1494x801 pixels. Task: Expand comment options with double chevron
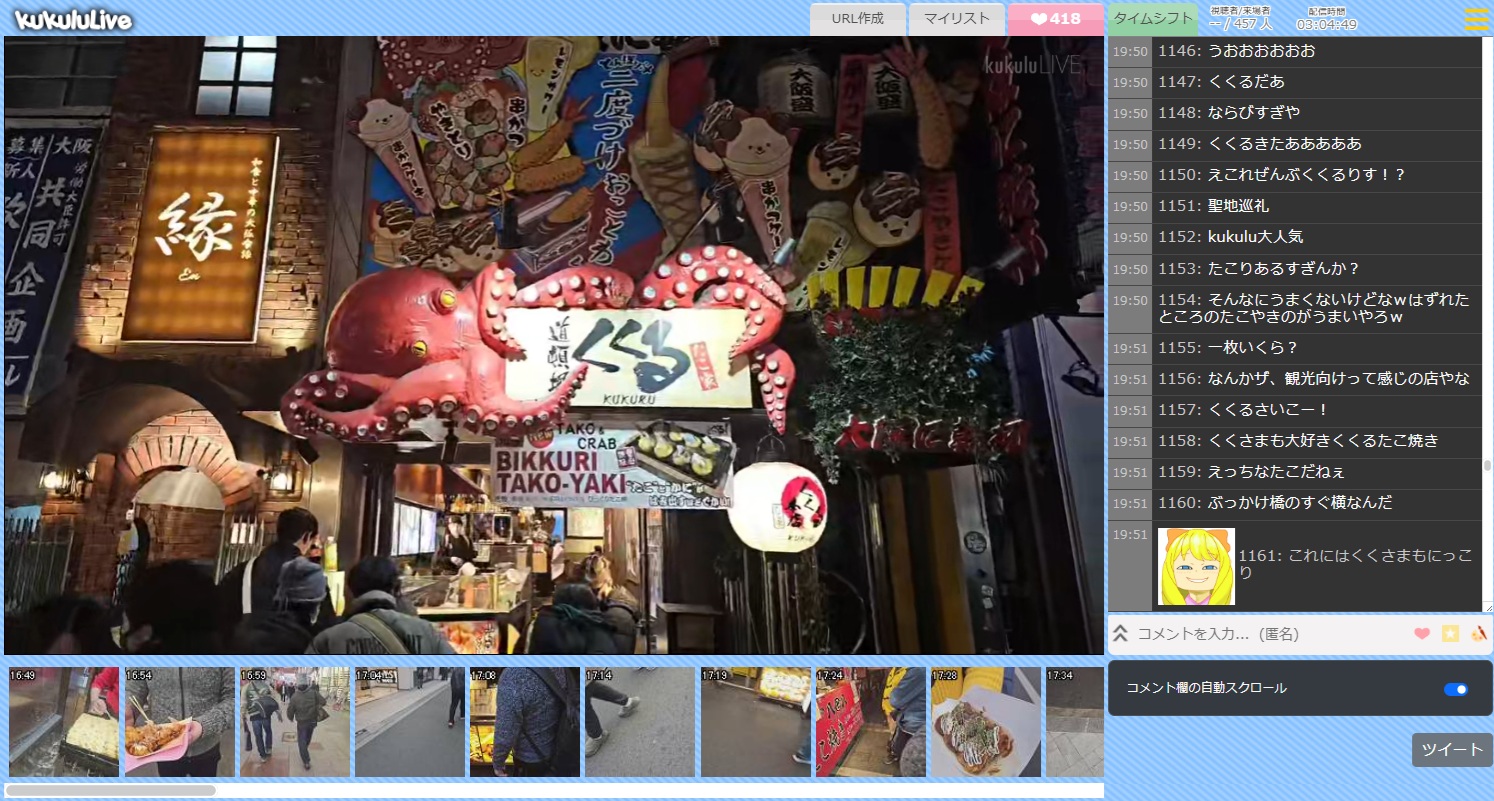(x=1121, y=633)
